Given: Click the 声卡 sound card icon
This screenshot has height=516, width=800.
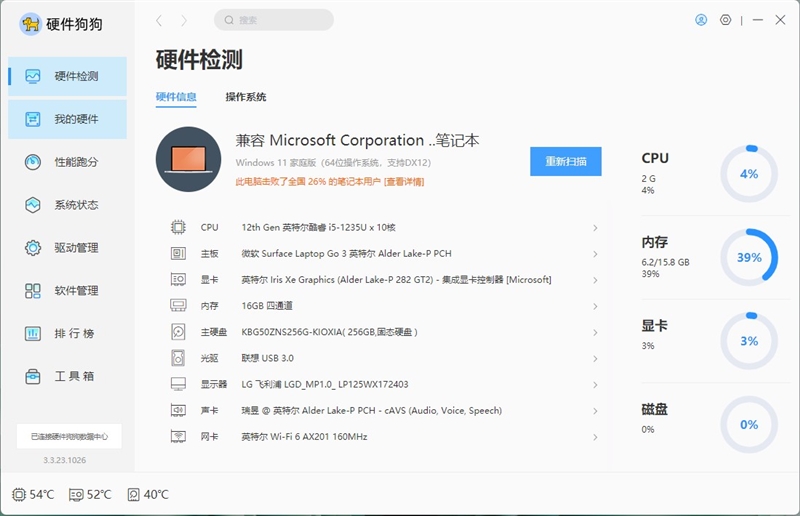Looking at the screenshot, I should pyautogui.click(x=178, y=410).
